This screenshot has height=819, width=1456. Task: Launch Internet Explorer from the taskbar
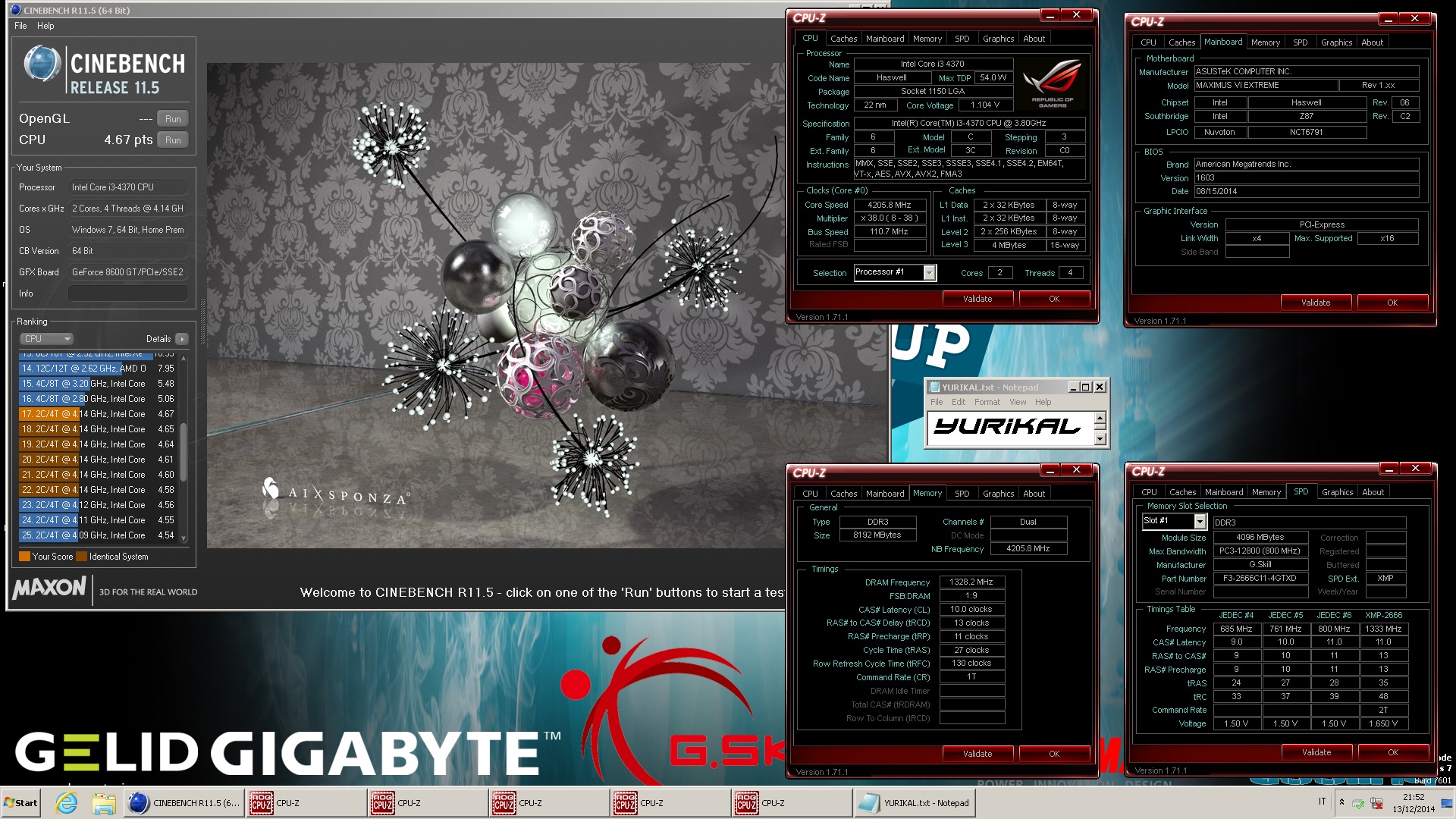click(x=67, y=802)
